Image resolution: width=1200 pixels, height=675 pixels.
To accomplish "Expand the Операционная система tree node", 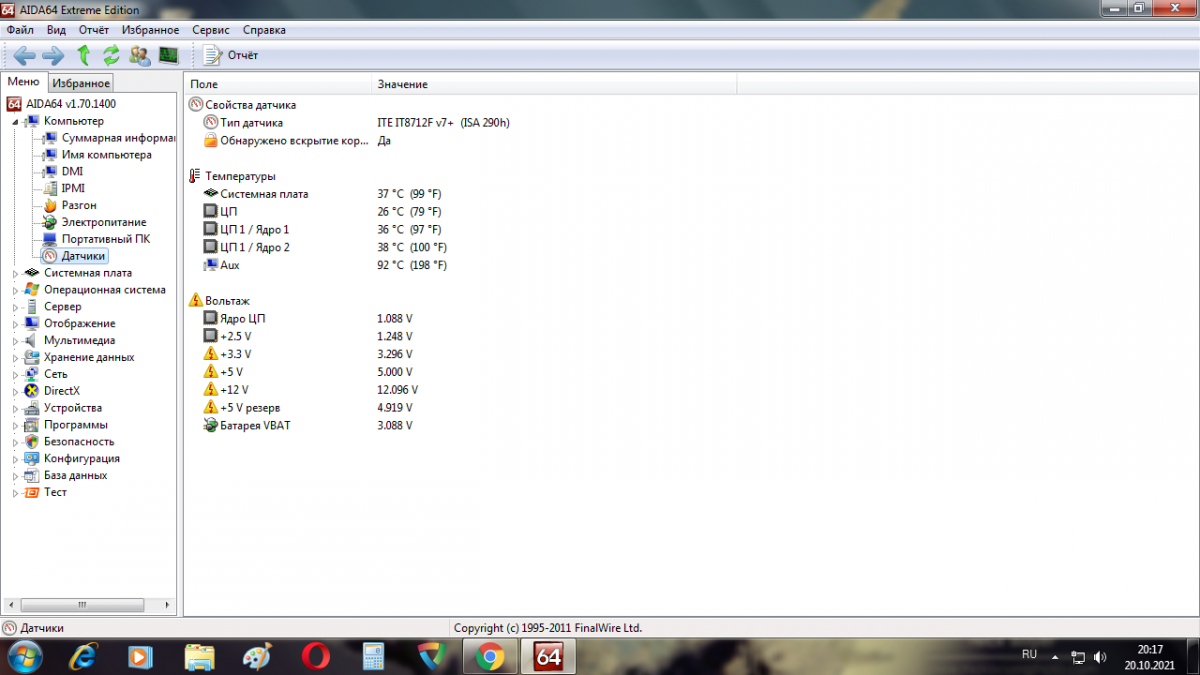I will point(15,290).
